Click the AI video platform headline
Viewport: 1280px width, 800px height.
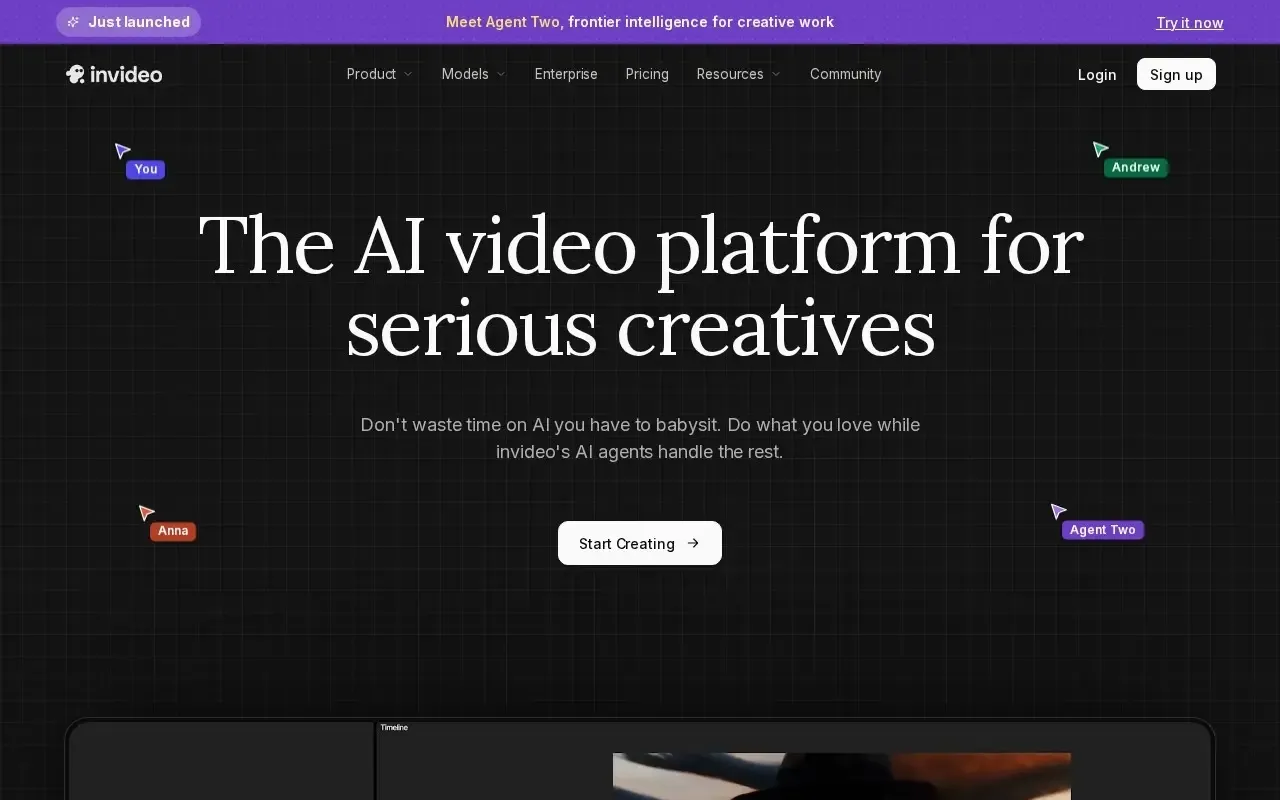click(640, 286)
